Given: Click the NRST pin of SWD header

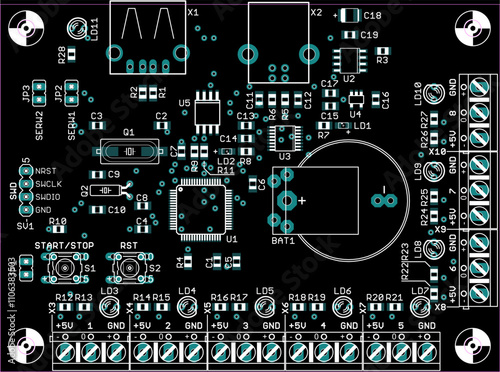Looking at the screenshot, I should (25, 171).
